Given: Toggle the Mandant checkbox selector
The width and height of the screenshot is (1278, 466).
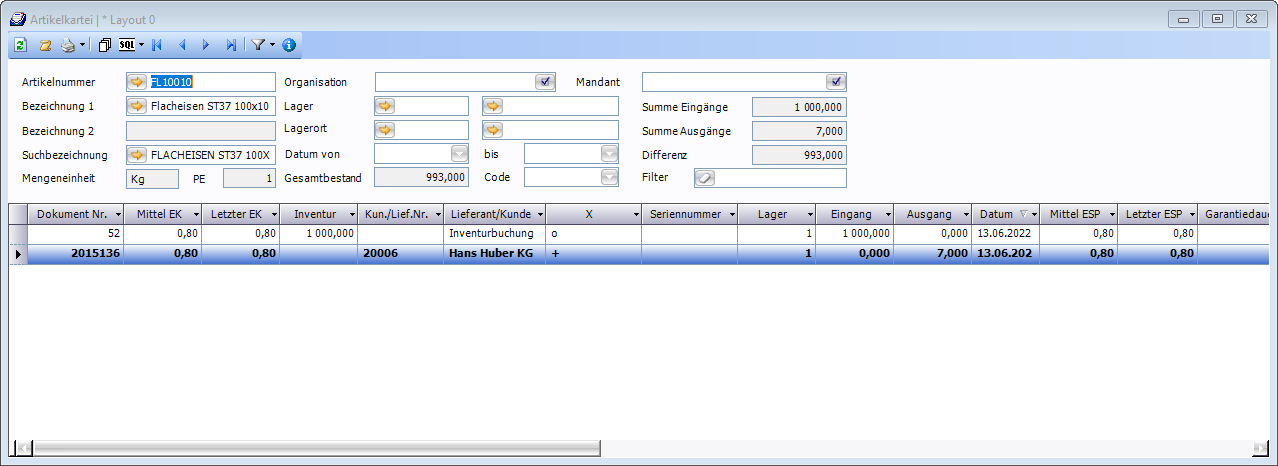Looking at the screenshot, I should [x=836, y=82].
